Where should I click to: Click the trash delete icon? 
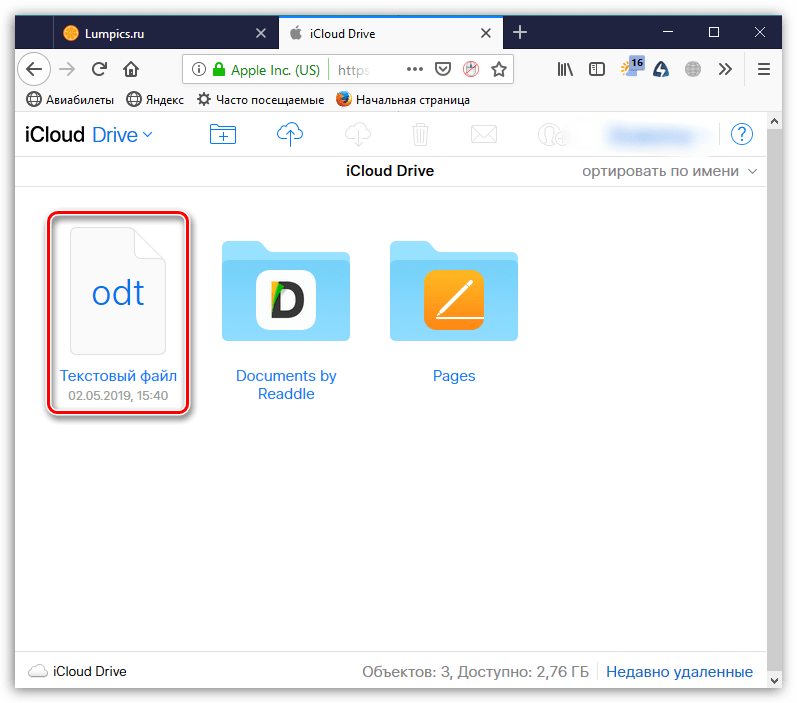point(420,134)
